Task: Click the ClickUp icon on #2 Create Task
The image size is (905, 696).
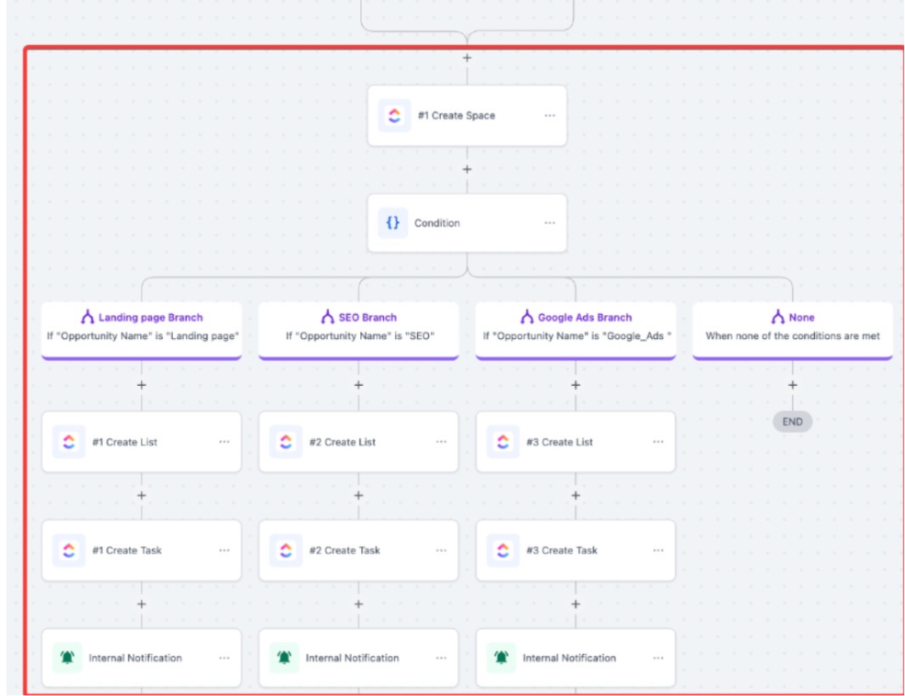Action: click(286, 550)
